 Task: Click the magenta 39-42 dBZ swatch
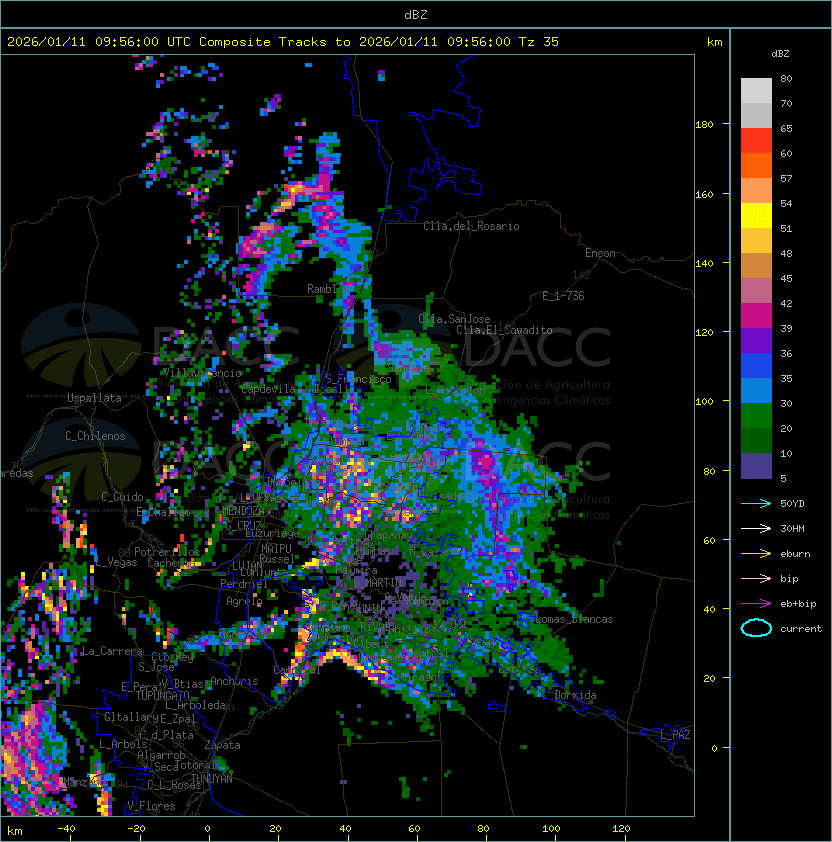click(756, 316)
